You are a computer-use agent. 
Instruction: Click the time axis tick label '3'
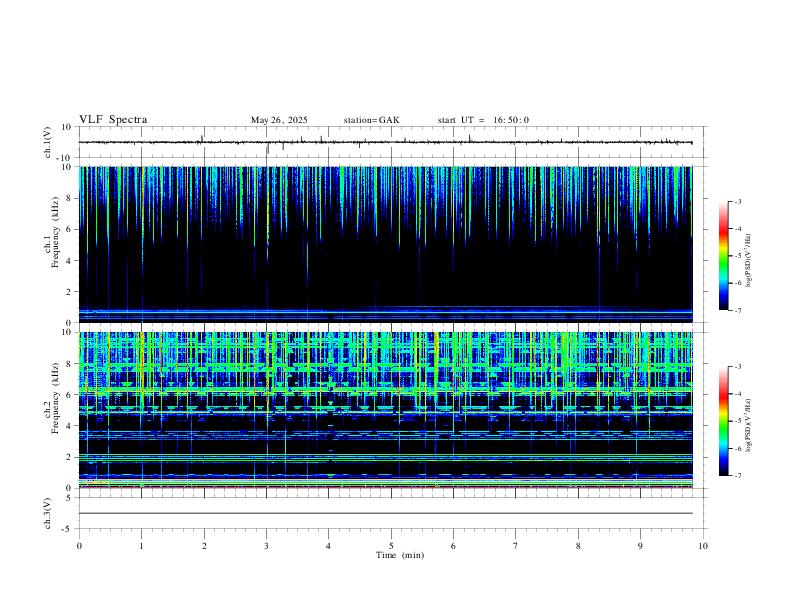pos(266,546)
